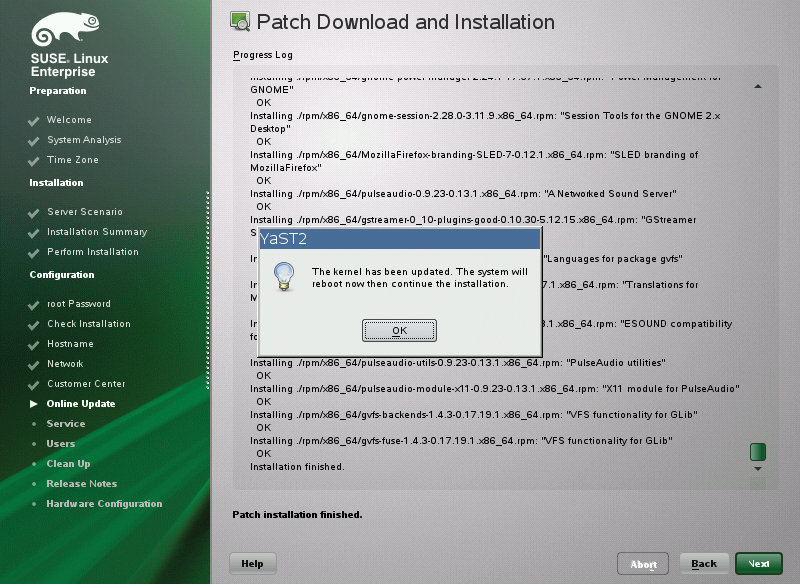Click the scroll up arrow of the progress log
This screenshot has width=800, height=584.
[757, 86]
